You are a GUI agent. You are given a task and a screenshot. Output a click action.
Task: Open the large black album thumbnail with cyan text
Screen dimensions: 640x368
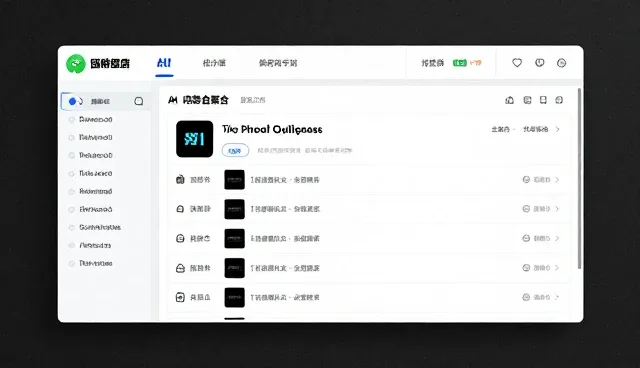pyautogui.click(x=194, y=139)
